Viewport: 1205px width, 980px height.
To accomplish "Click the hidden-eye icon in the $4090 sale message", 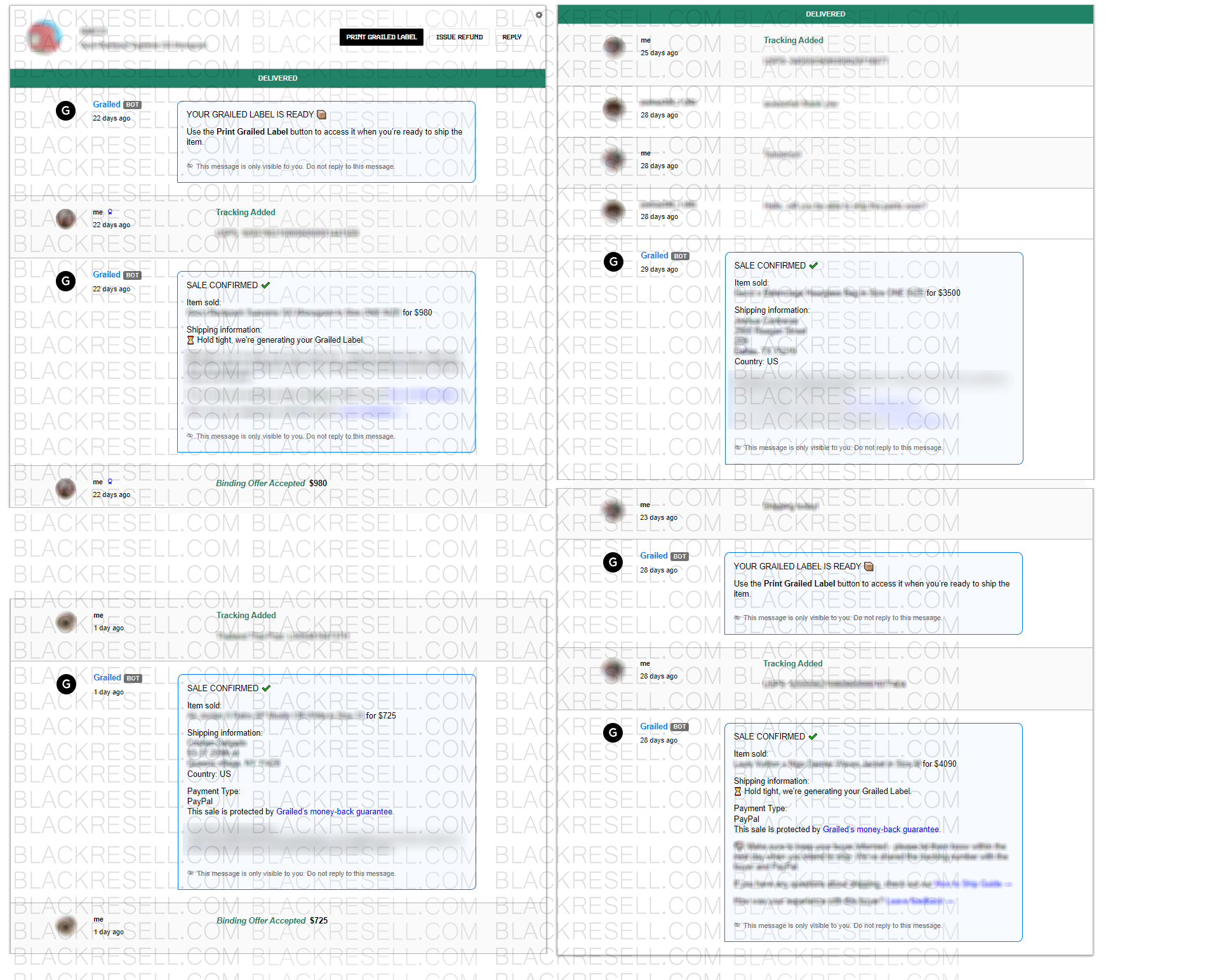I will 737,925.
